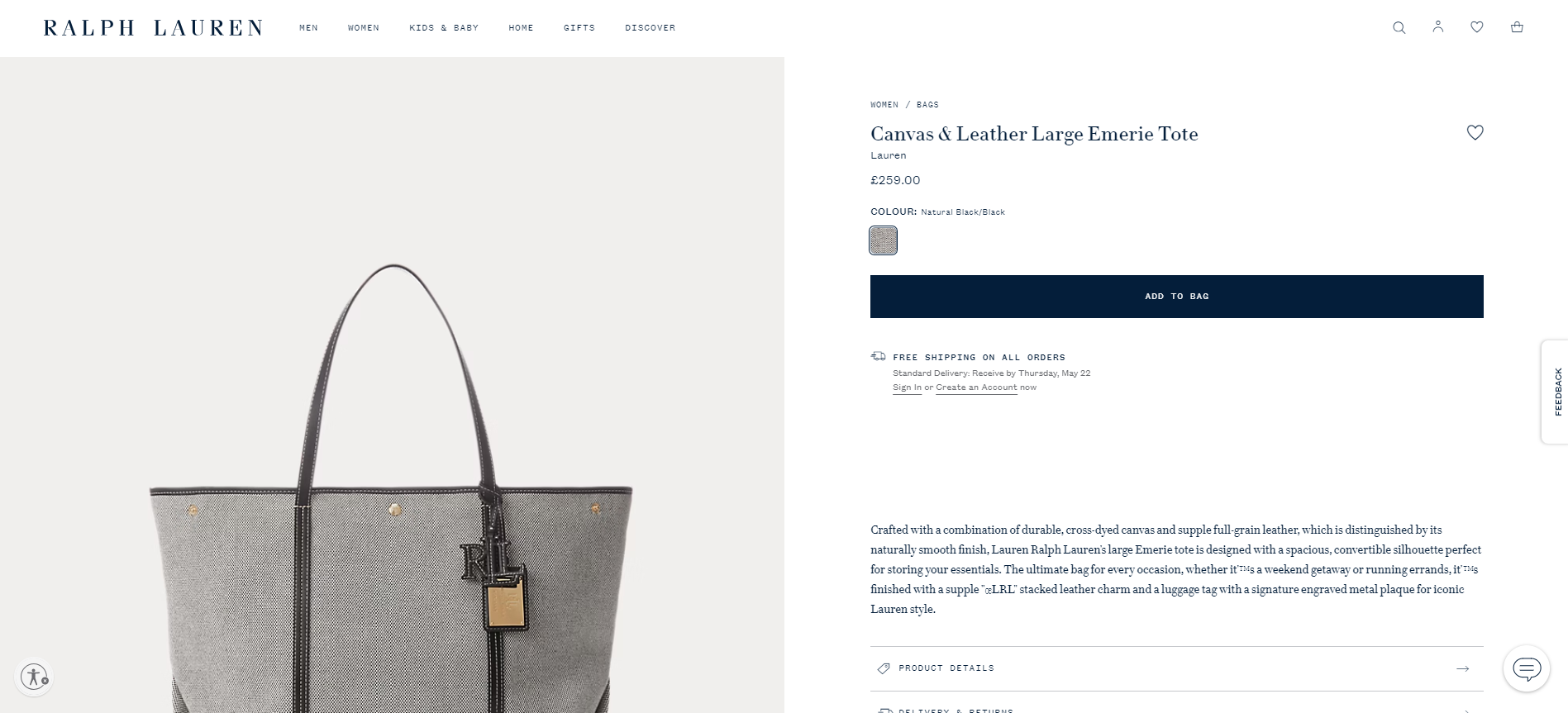Click the Sign In link

coord(907,387)
